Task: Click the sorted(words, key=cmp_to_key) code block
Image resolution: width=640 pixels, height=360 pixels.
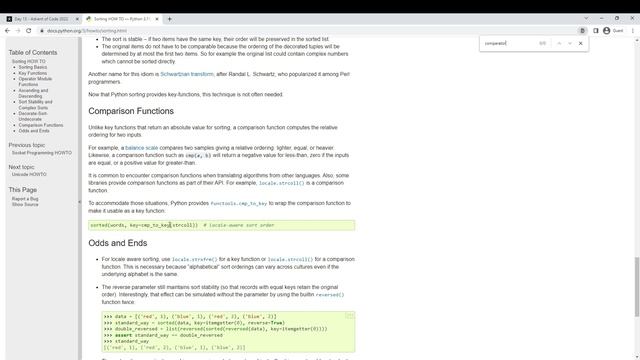Action: click(222, 225)
